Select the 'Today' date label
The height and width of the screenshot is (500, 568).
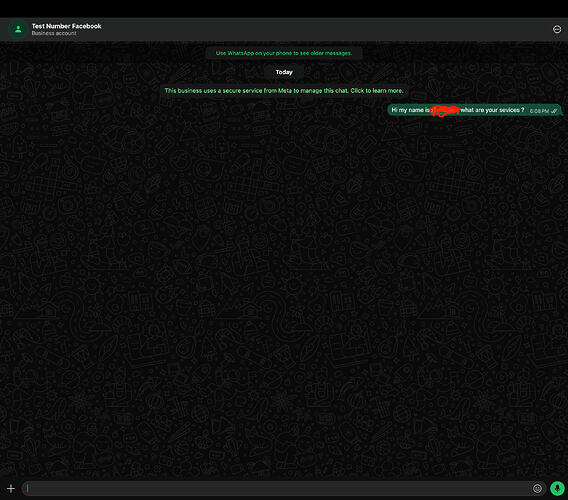(x=284, y=72)
